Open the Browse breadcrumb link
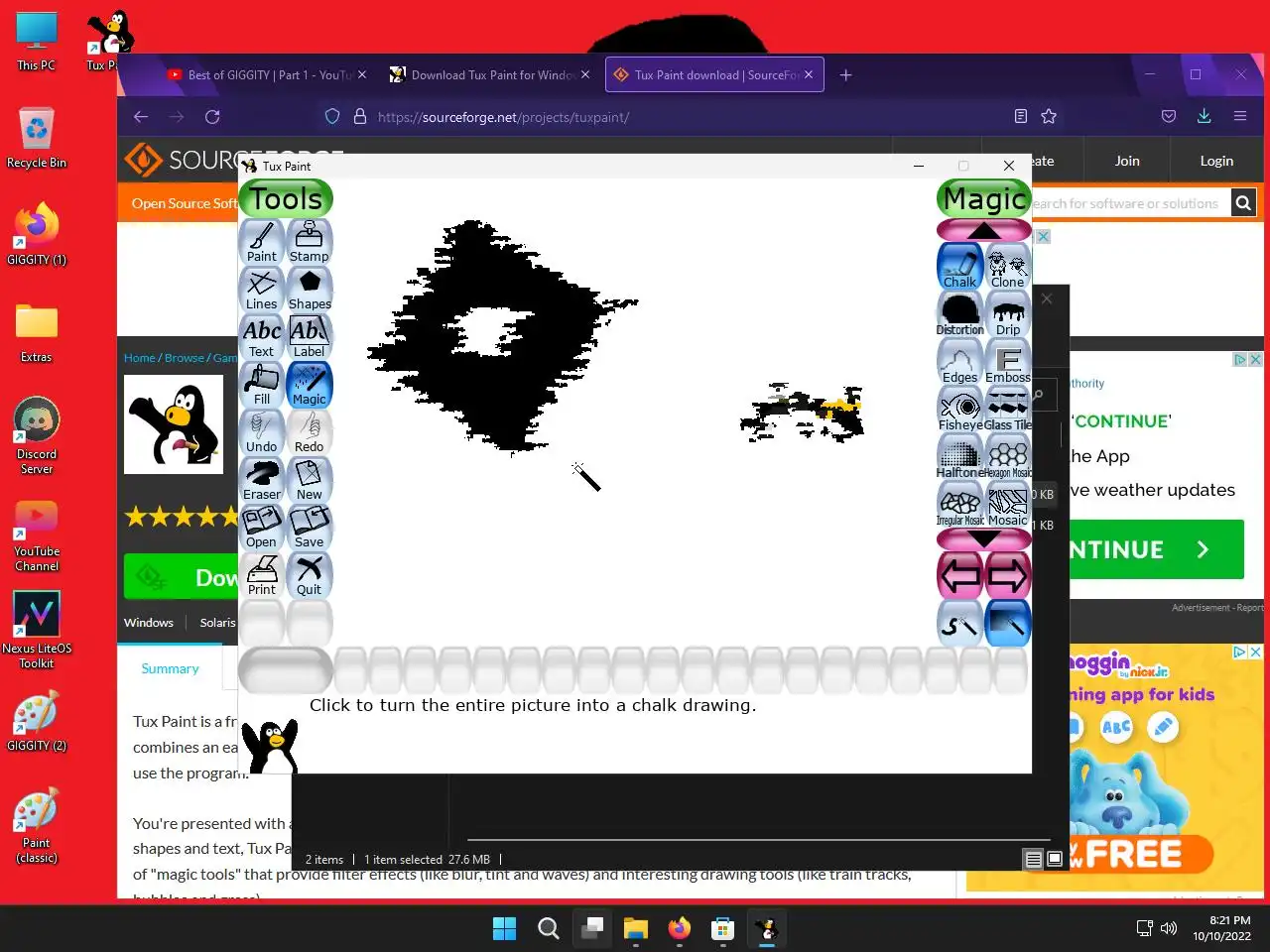Screen dimensions: 1270x952 click(185, 358)
